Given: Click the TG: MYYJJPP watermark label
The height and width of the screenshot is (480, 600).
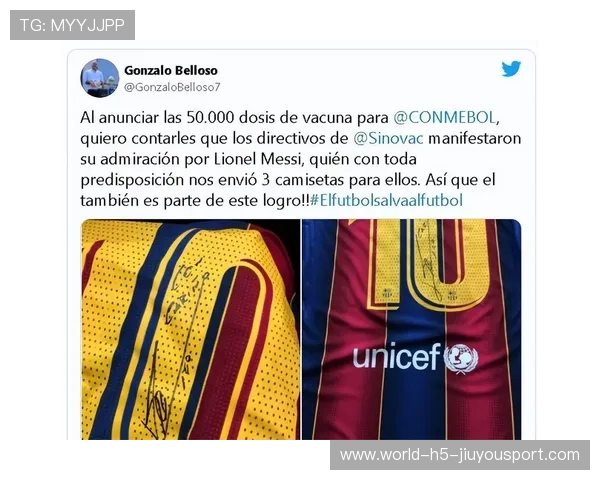Looking at the screenshot, I should (x=72, y=25).
